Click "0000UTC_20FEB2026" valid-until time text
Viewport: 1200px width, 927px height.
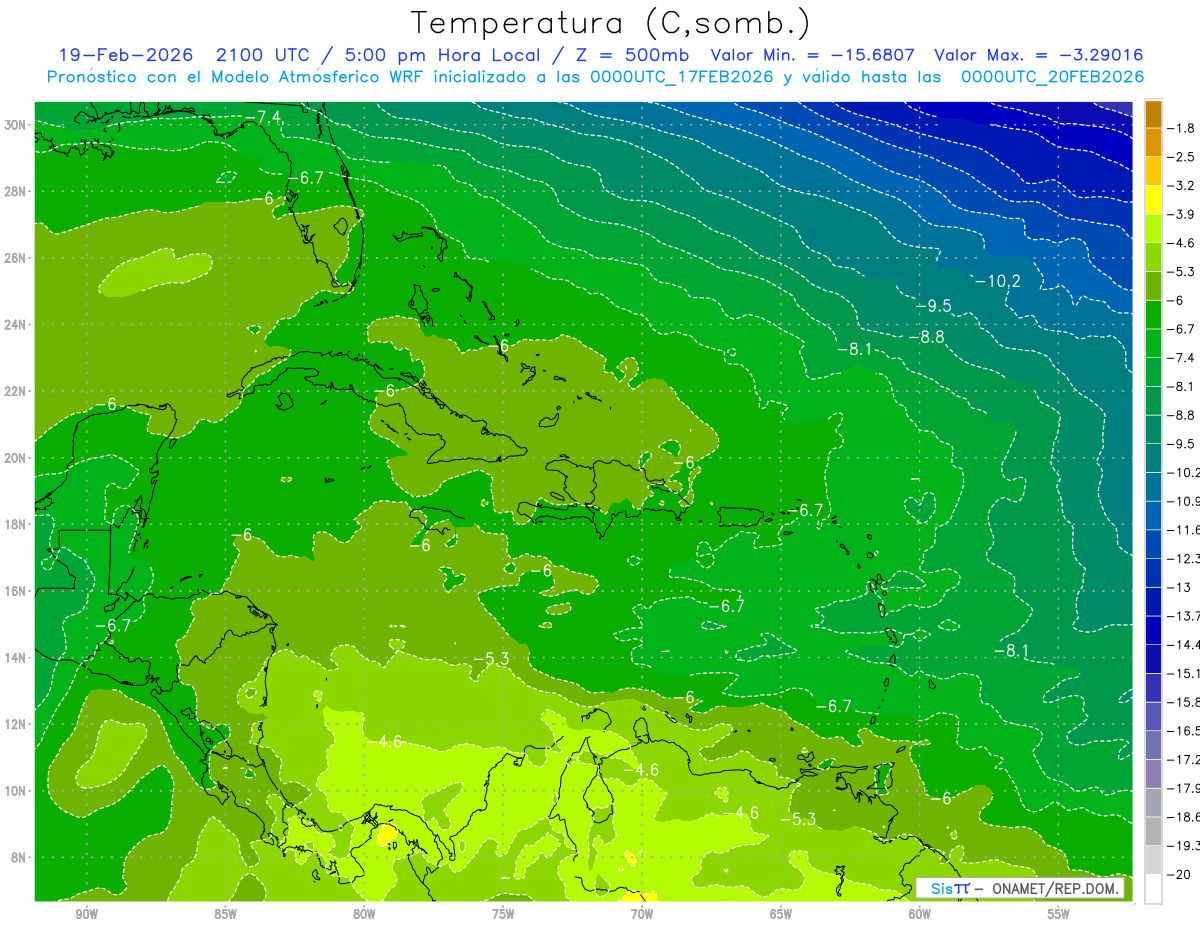[1052, 77]
